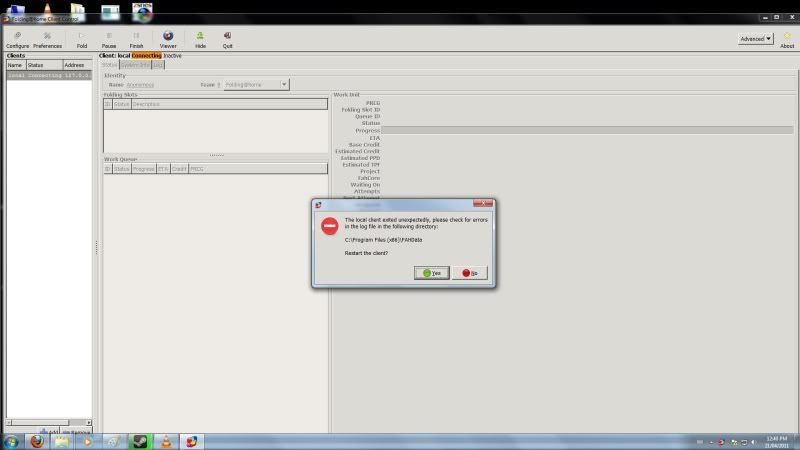Image resolution: width=800 pixels, height=450 pixels.
Task: Open the Configure toolbar icon
Action: coord(17,39)
